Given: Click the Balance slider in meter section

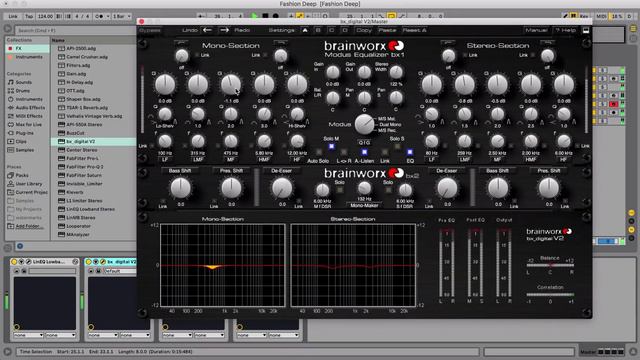Looking at the screenshot, I should 550,265.
